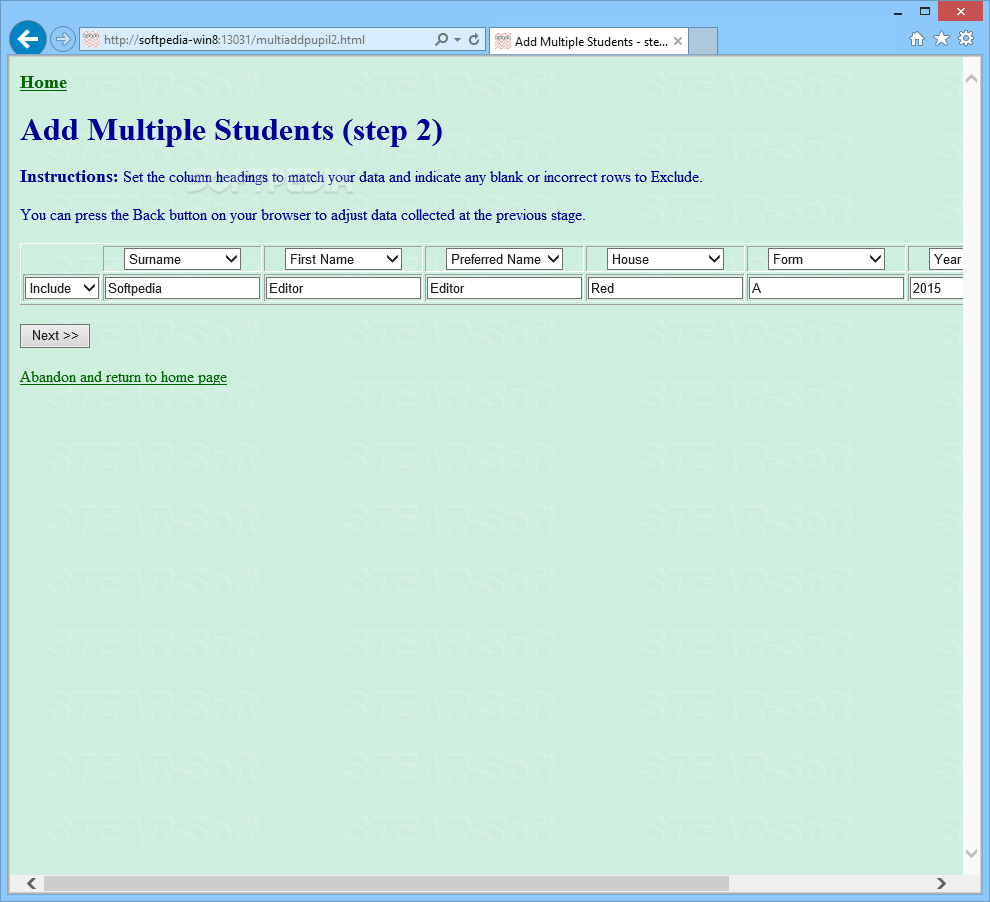Viewport: 990px width, 902px height.
Task: Open the Favorites star icon
Action: [x=941, y=39]
